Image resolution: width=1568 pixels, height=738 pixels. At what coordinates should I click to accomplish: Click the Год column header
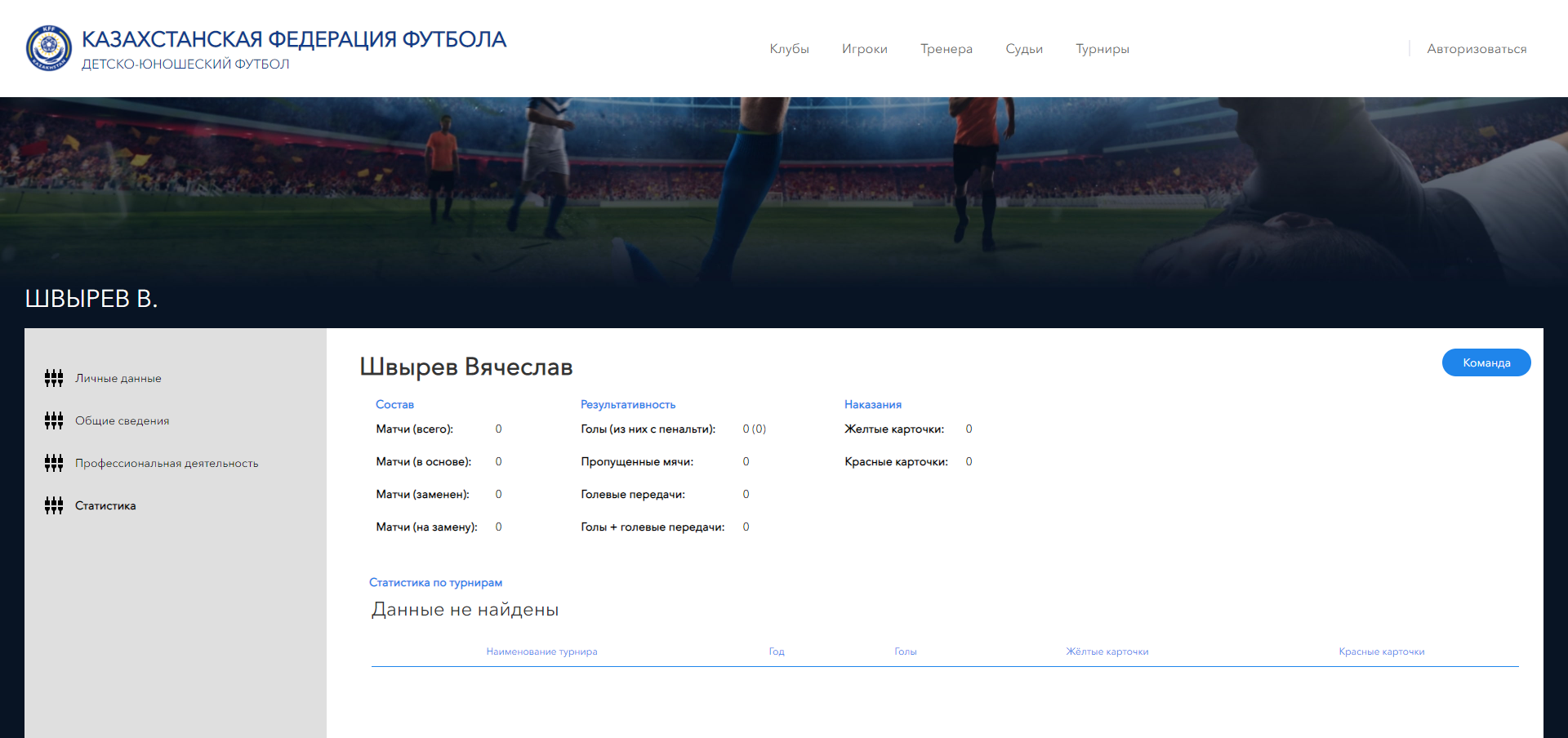coord(777,651)
